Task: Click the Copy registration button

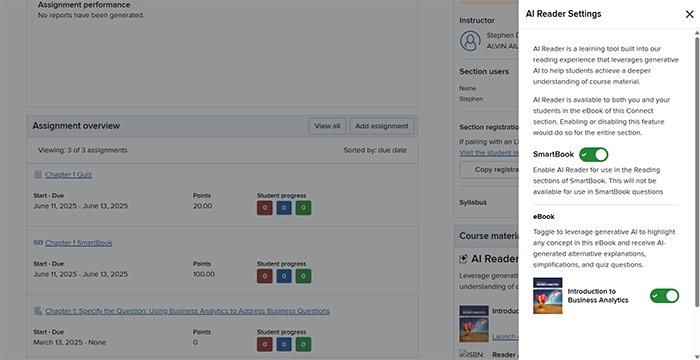Action: 489,170
